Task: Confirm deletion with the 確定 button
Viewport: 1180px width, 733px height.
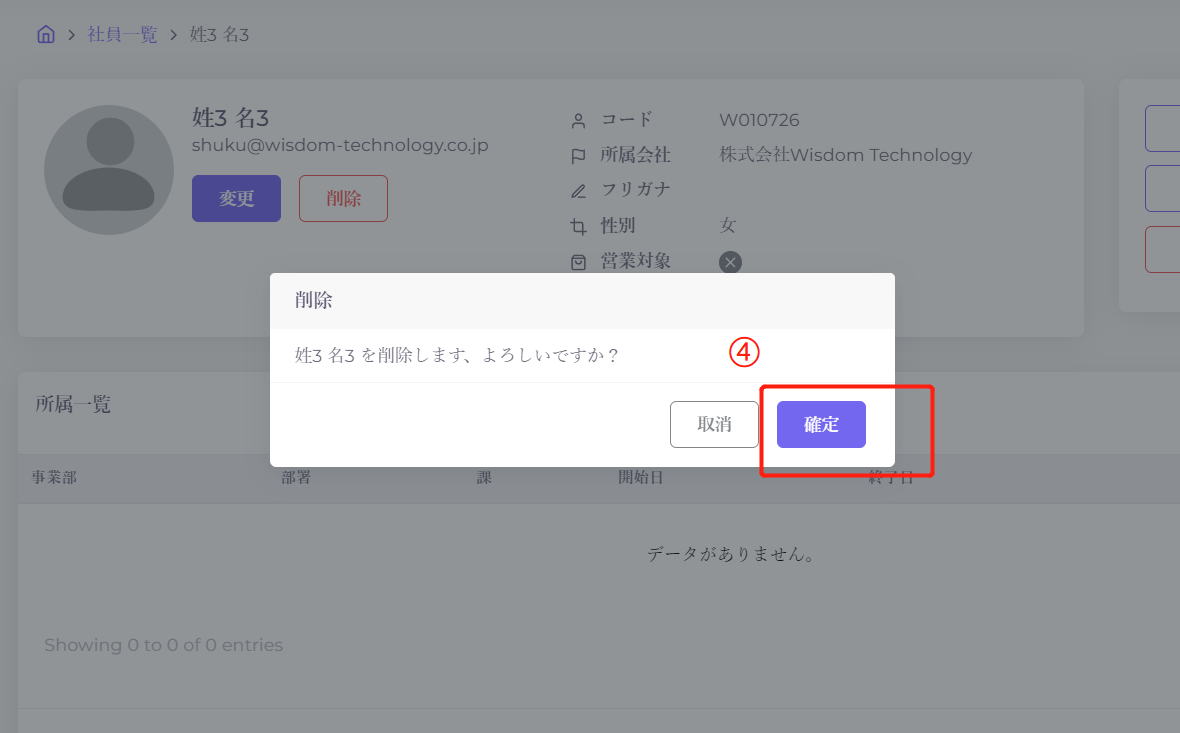Action: [821, 425]
